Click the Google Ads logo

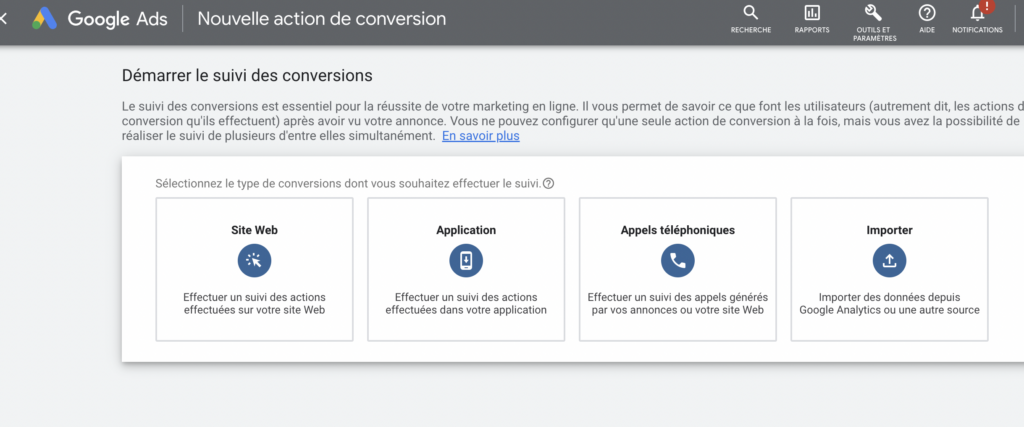pyautogui.click(x=44, y=18)
